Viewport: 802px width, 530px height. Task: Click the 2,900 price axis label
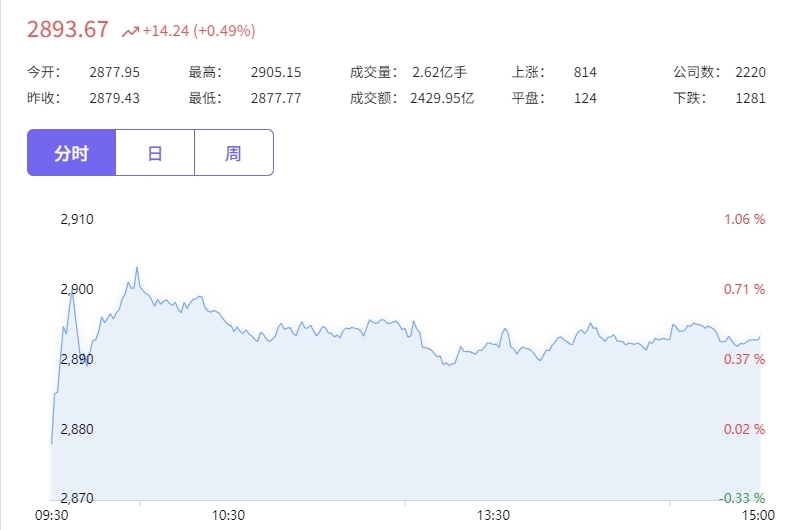tap(77, 290)
